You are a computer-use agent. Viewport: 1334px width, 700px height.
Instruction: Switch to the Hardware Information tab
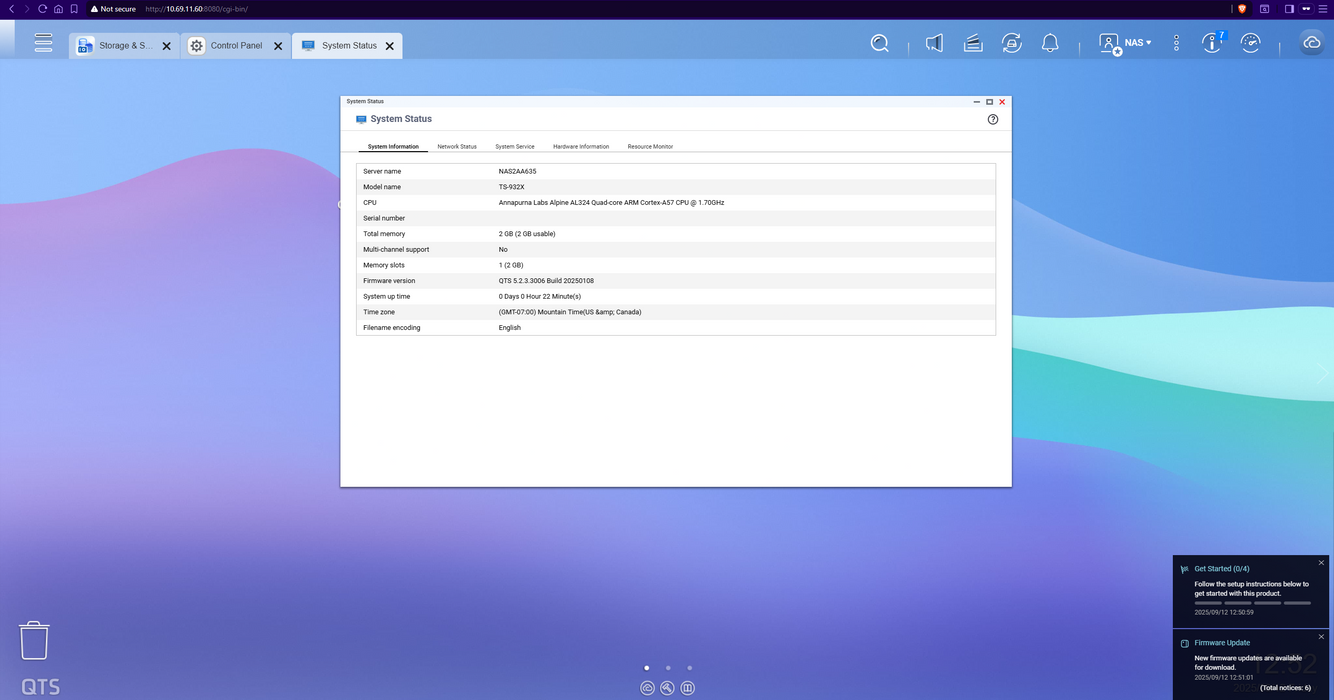(x=581, y=147)
